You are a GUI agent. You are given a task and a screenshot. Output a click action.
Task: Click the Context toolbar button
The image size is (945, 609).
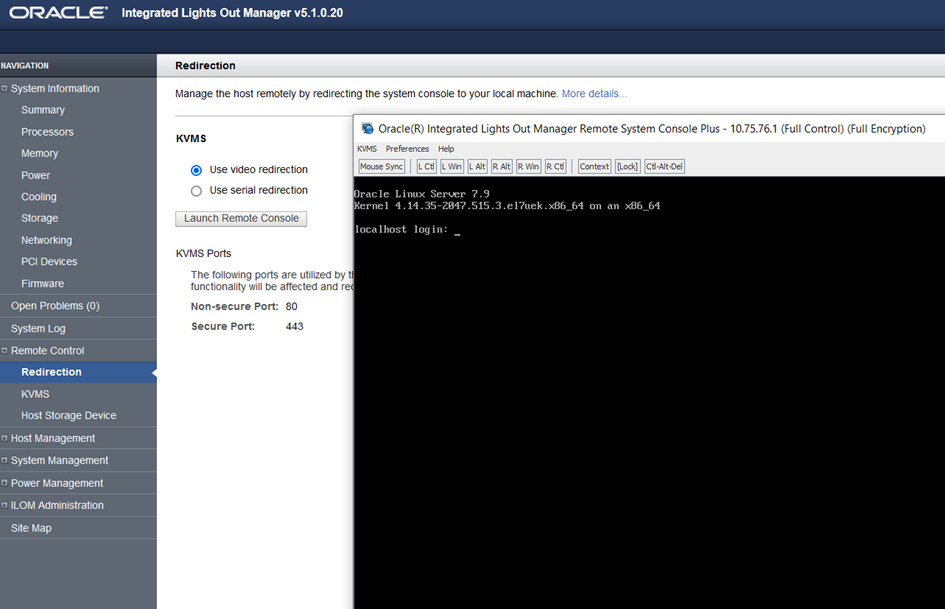tap(594, 166)
